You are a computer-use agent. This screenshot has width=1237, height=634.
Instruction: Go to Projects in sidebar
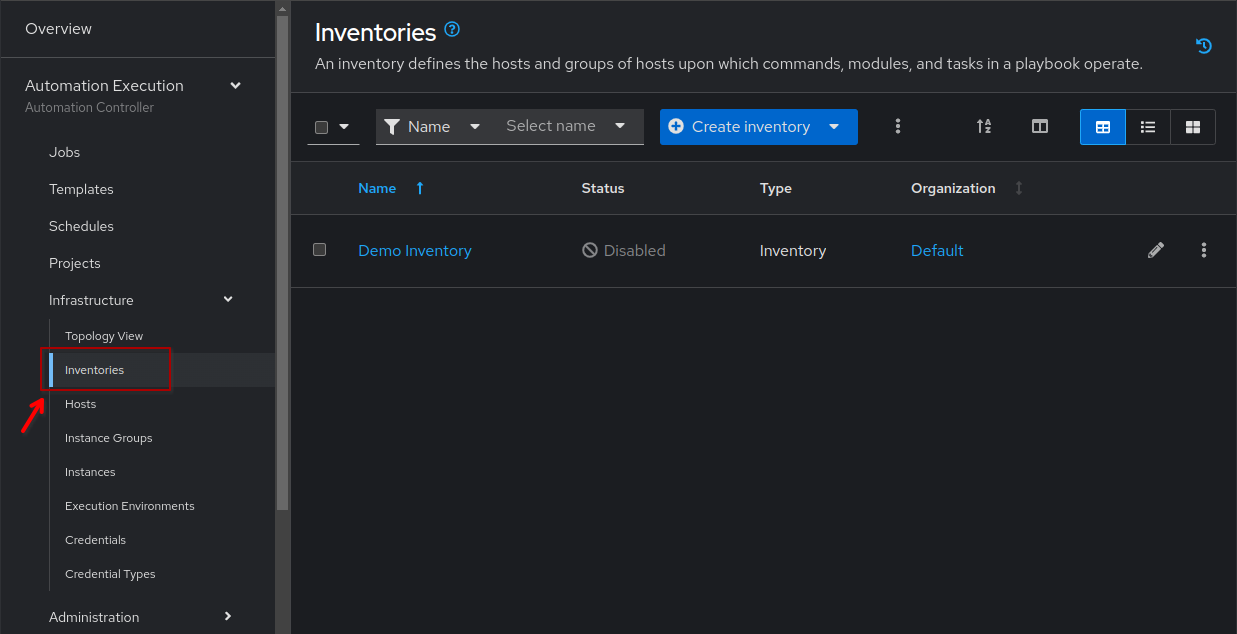coord(75,263)
